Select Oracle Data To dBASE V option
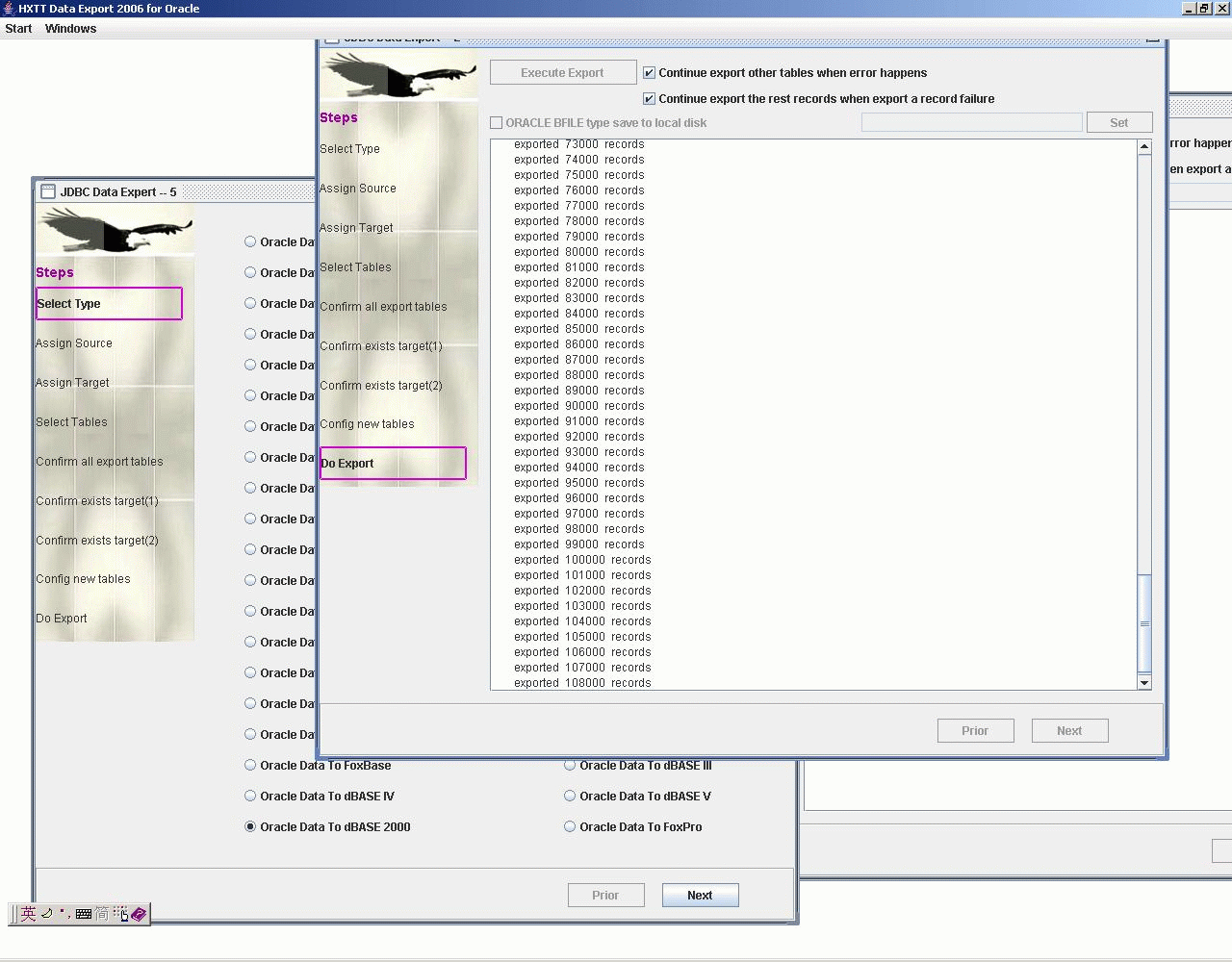Image resolution: width=1232 pixels, height=962 pixels. coord(570,797)
